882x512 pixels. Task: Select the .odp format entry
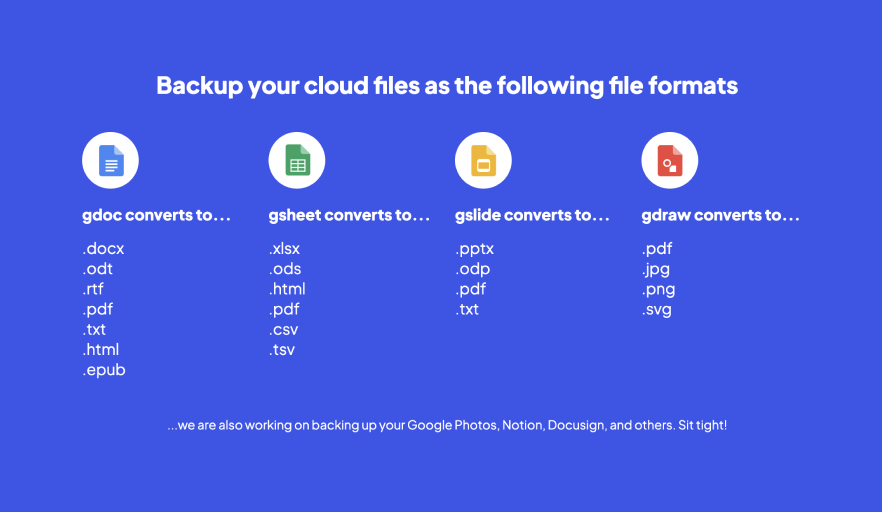point(472,269)
